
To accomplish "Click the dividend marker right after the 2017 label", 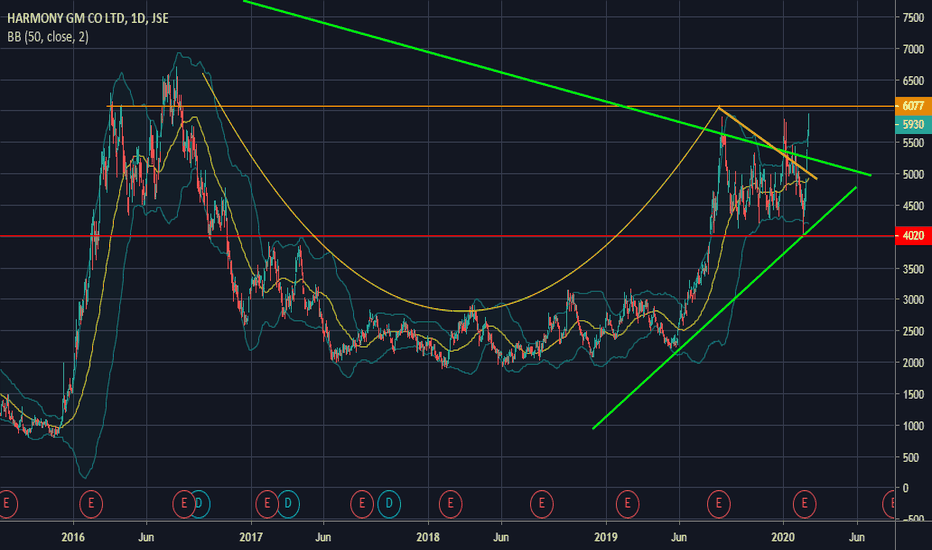I will tap(288, 504).
